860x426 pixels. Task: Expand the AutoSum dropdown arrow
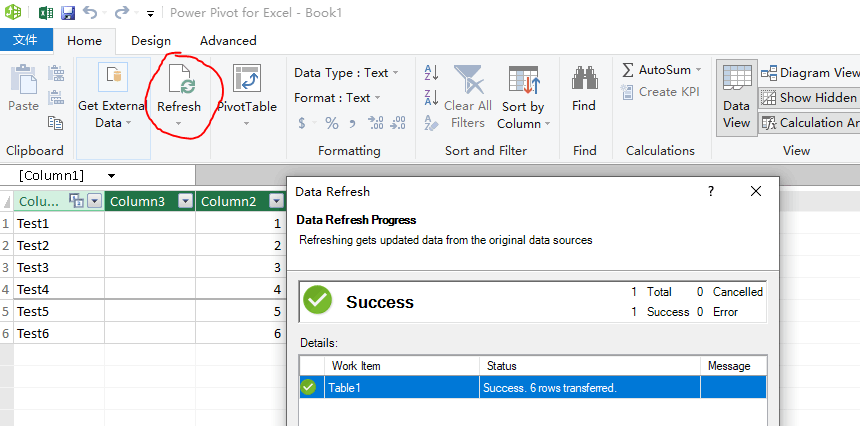pyautogui.click(x=698, y=70)
